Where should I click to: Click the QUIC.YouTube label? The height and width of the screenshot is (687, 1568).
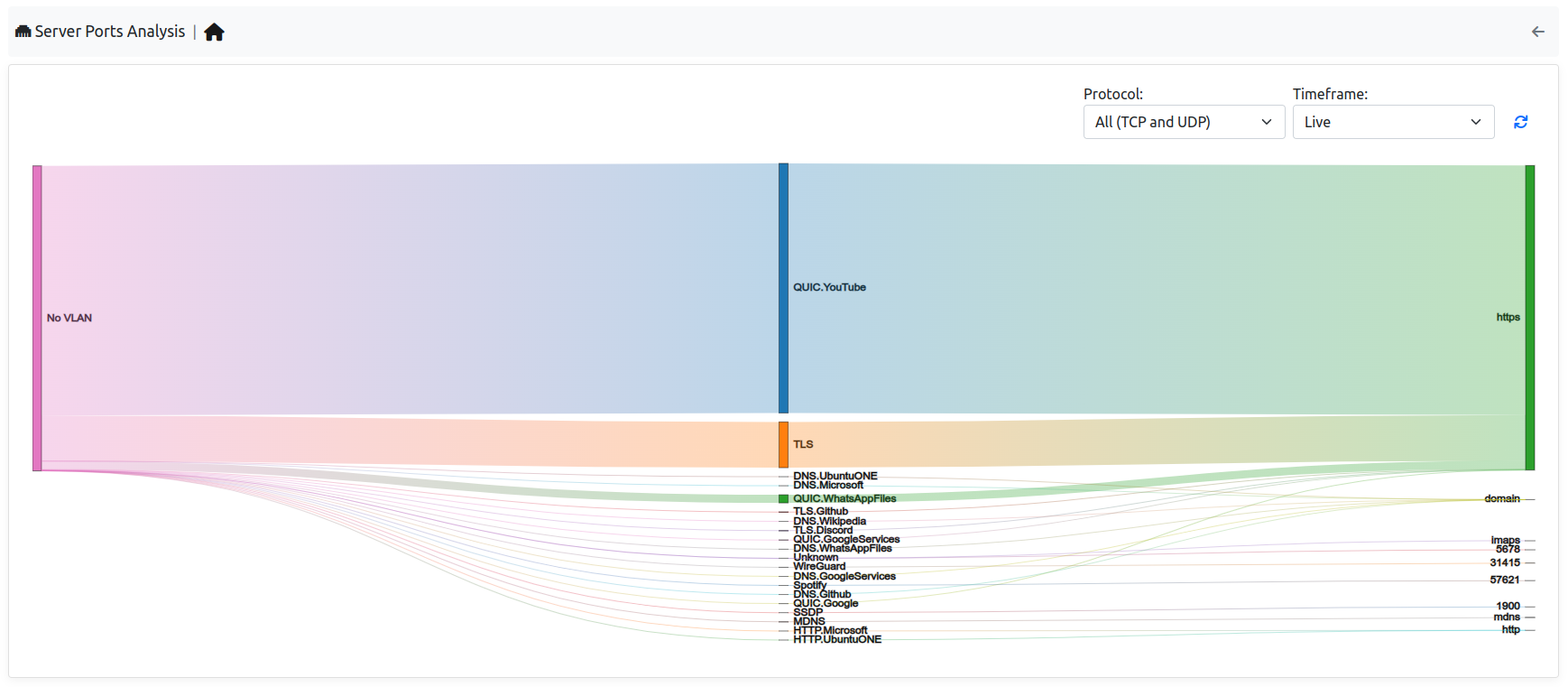(829, 287)
